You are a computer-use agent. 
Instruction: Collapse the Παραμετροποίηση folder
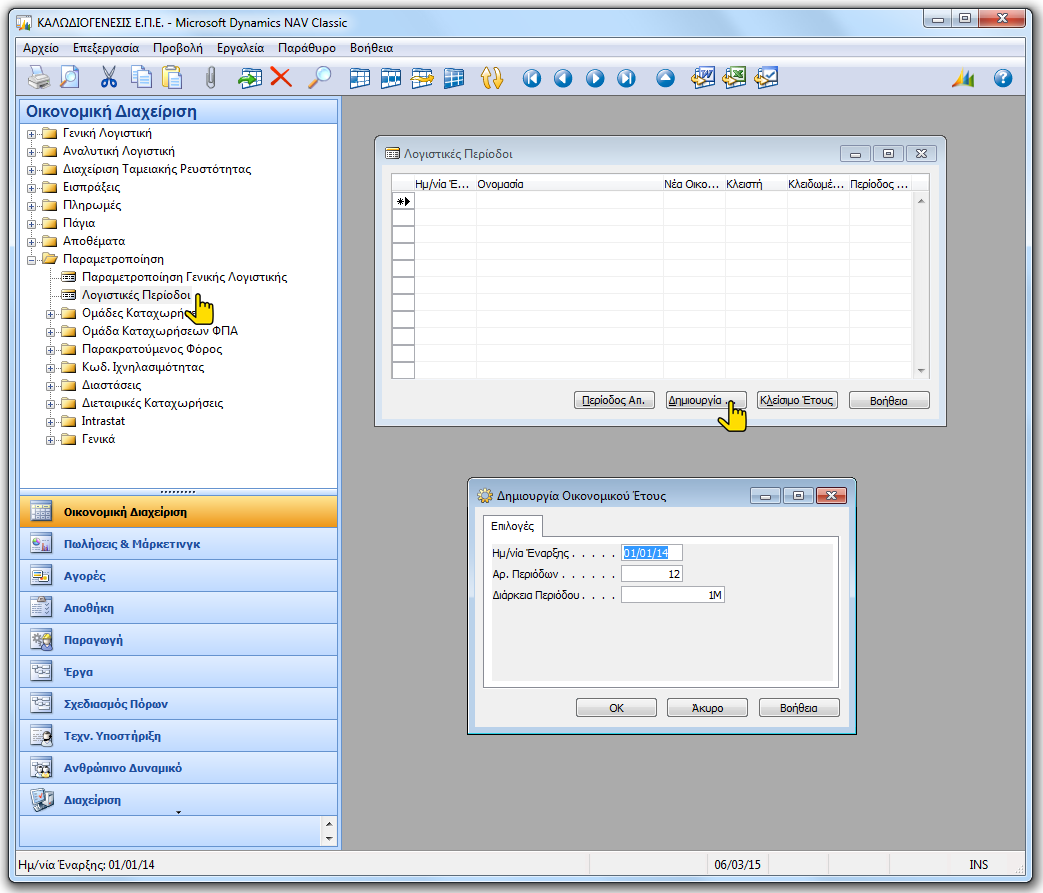(31, 260)
